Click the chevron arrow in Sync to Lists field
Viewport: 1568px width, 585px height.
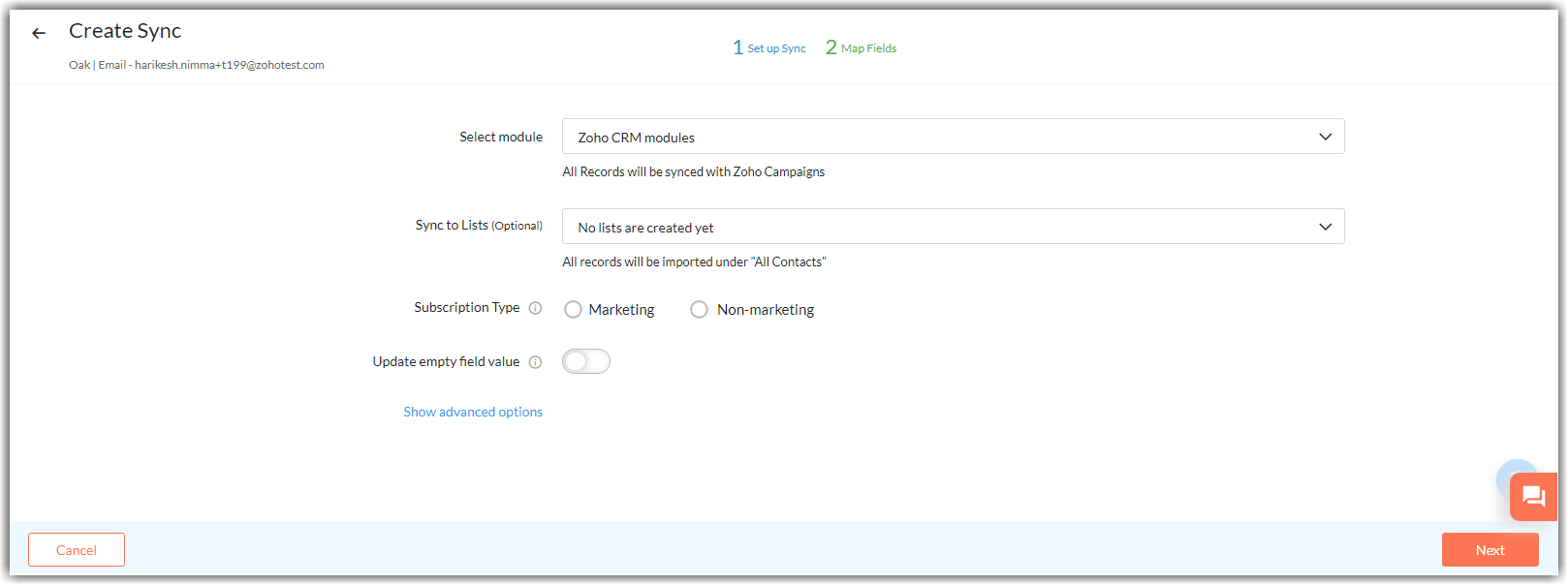tap(1325, 227)
